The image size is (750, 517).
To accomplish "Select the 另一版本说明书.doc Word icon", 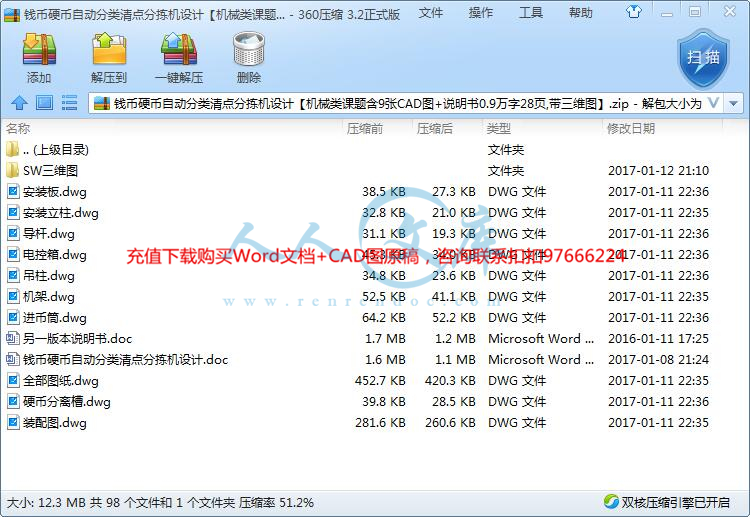I will pos(13,339).
